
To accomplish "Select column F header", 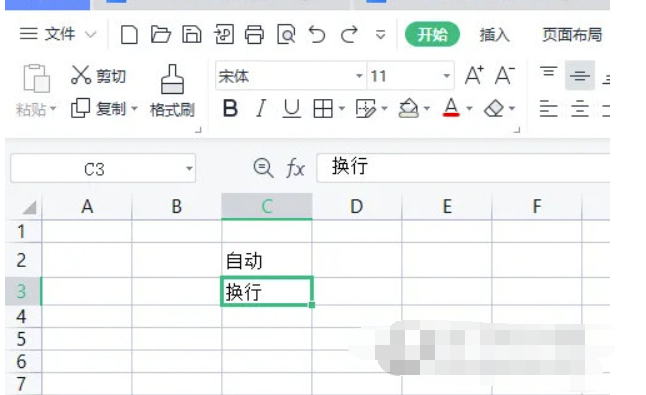I will (x=536, y=206).
